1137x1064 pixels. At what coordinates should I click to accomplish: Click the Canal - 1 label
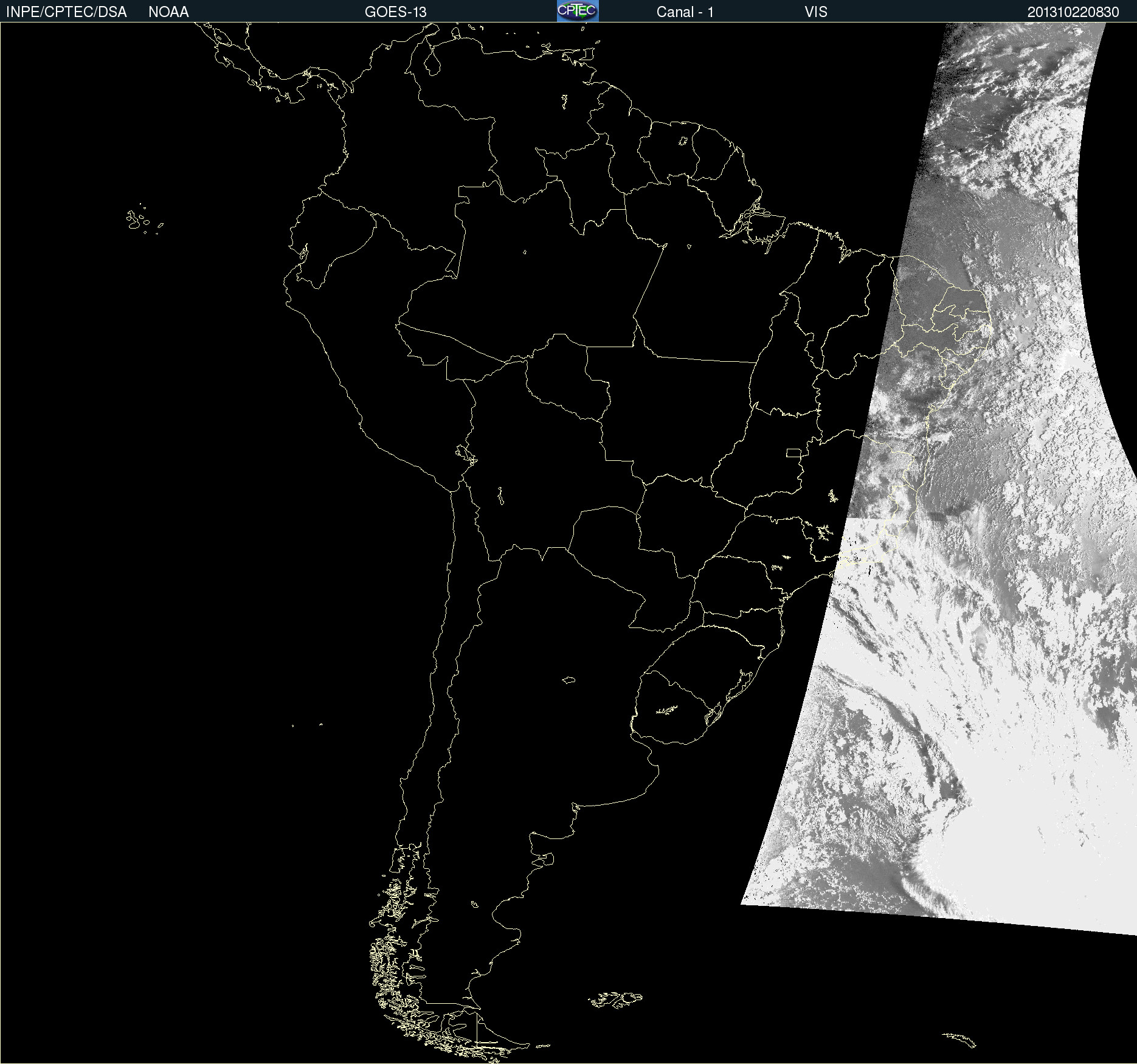tap(685, 12)
